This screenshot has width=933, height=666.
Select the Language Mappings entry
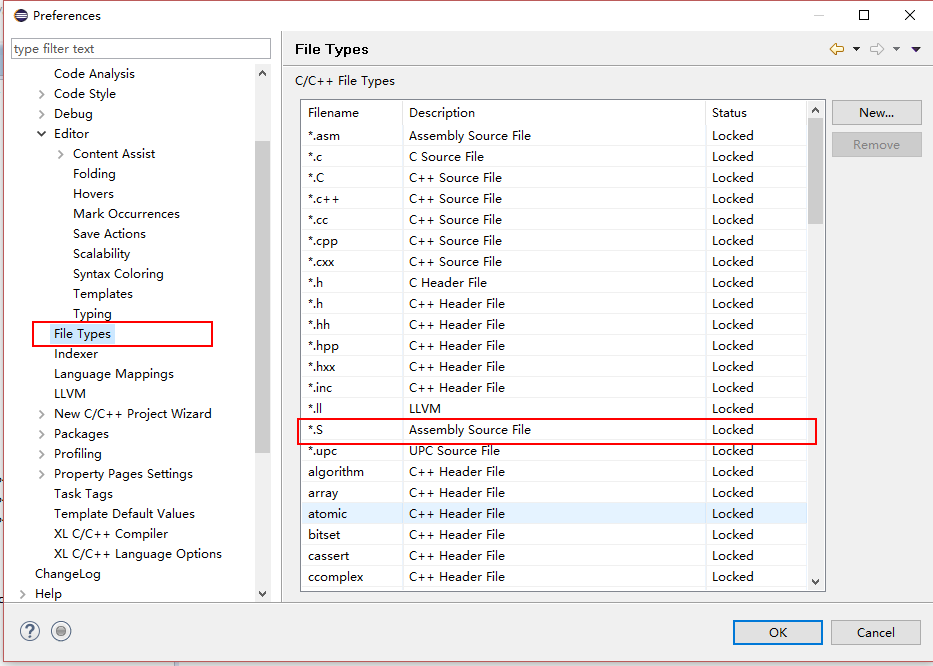click(x=114, y=374)
